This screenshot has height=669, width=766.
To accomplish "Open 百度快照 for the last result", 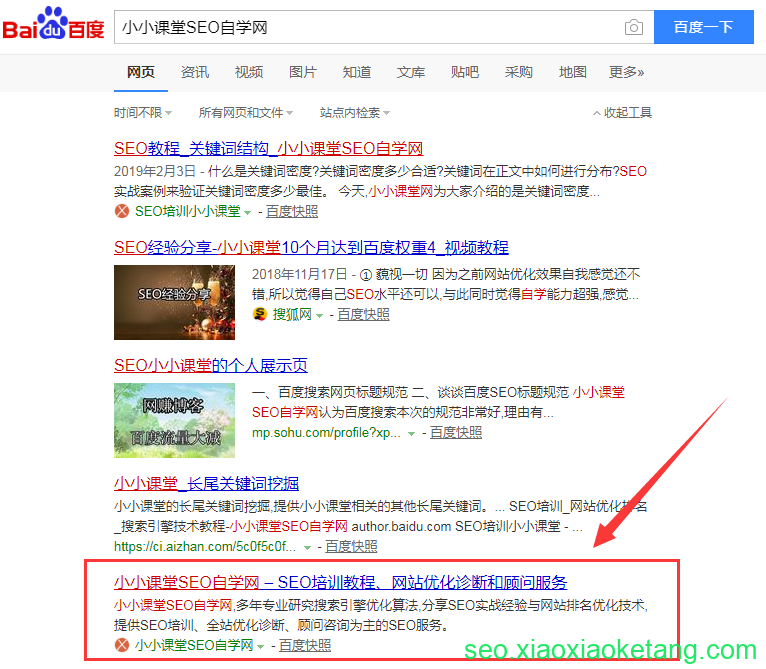I will pyautogui.click(x=305, y=646).
